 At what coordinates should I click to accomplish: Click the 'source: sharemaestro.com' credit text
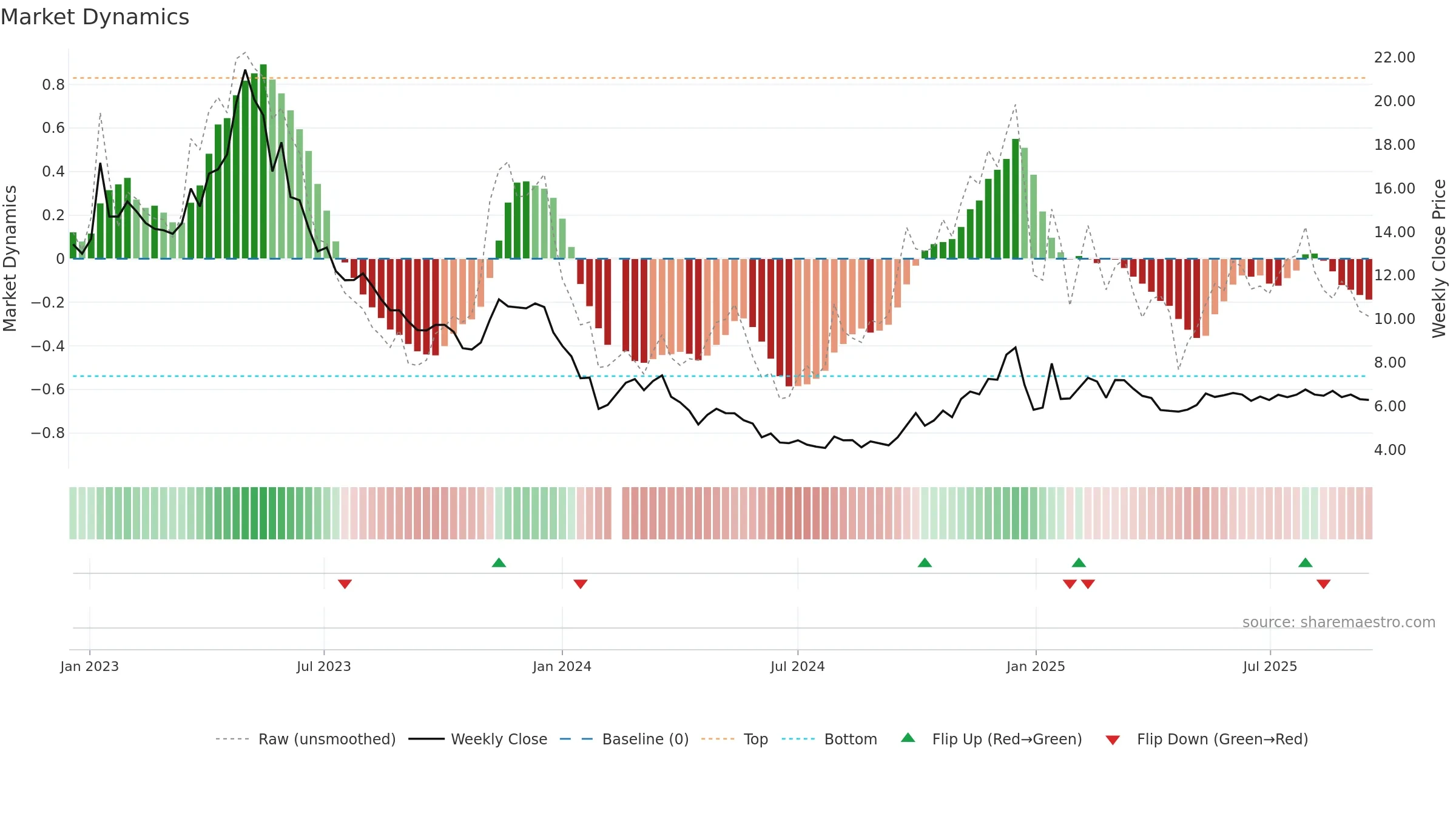[1339, 622]
